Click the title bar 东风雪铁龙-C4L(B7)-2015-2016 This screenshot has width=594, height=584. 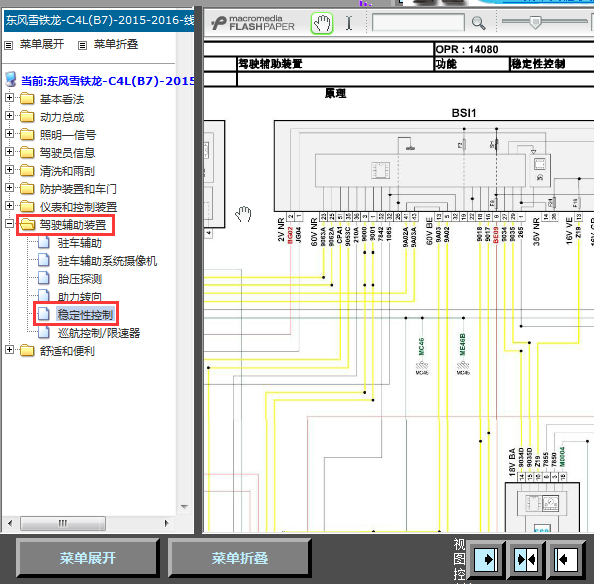[x=99, y=20]
